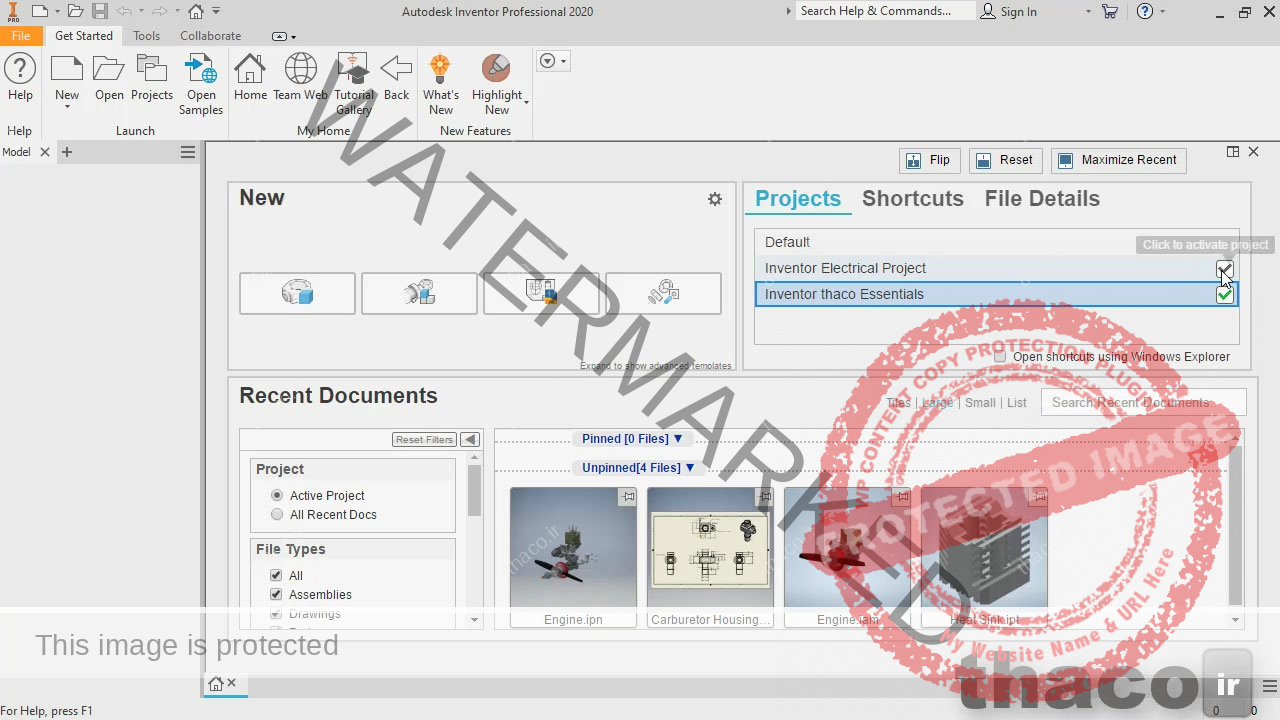Toggle the Drawings file type checkbox
Image resolution: width=1280 pixels, height=720 pixels.
click(276, 614)
